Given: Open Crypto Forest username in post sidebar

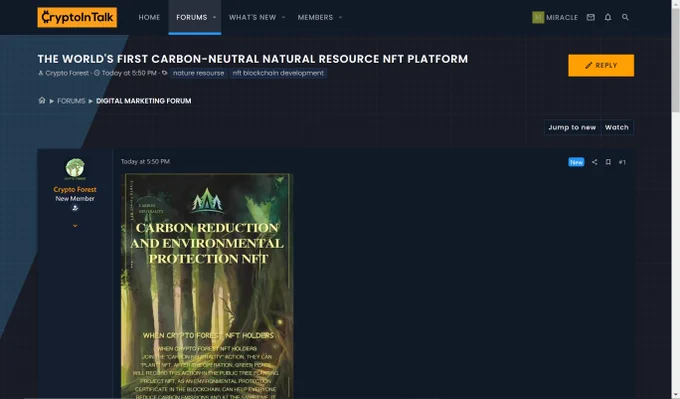Looking at the screenshot, I should point(75,190).
